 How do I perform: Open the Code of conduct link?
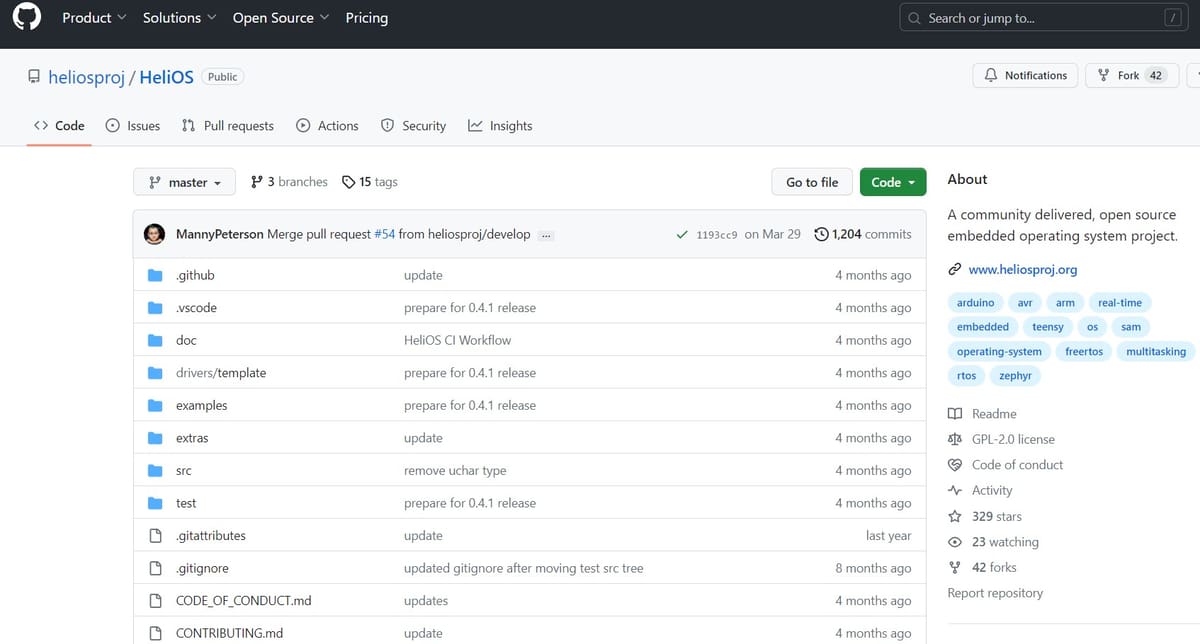(1005, 465)
